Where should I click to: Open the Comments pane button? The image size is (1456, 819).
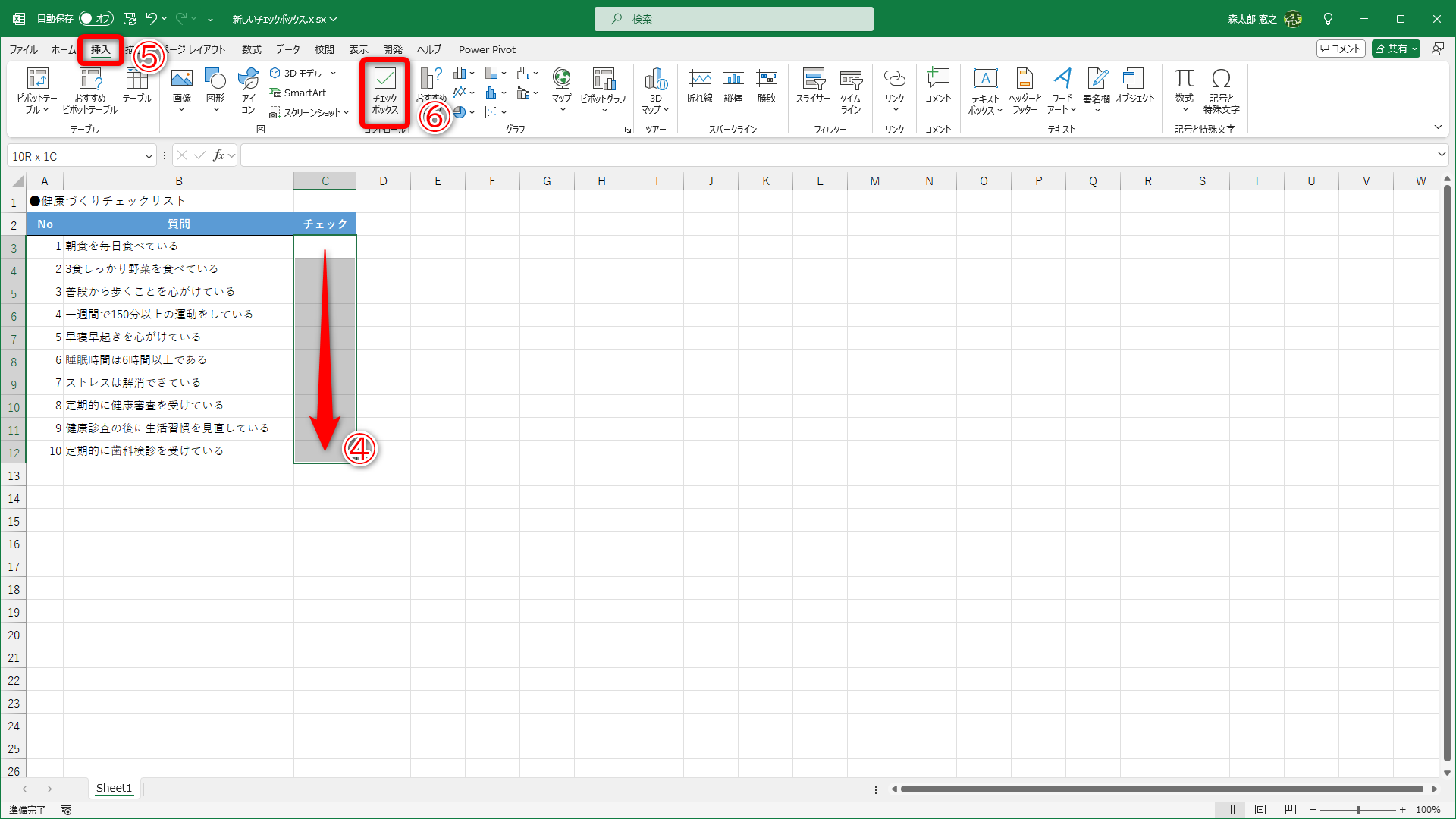point(1341,49)
